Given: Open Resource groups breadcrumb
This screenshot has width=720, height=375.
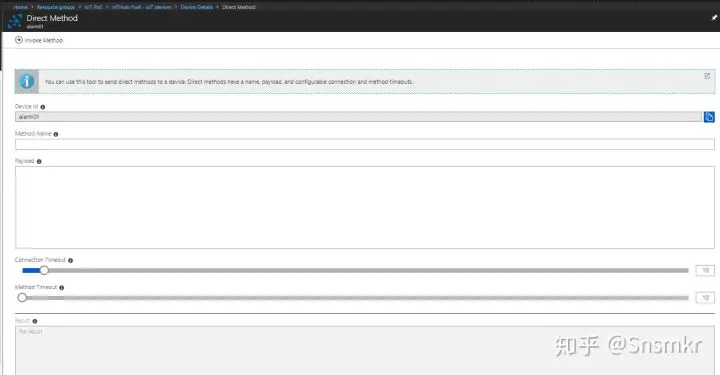Looking at the screenshot, I should pyautogui.click(x=56, y=7).
